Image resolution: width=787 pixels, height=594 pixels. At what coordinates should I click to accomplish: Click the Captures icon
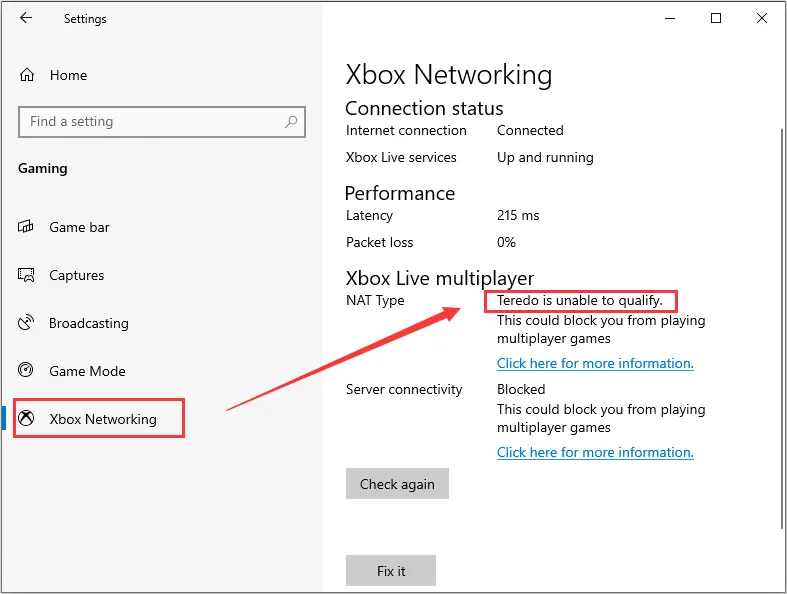pos(26,275)
